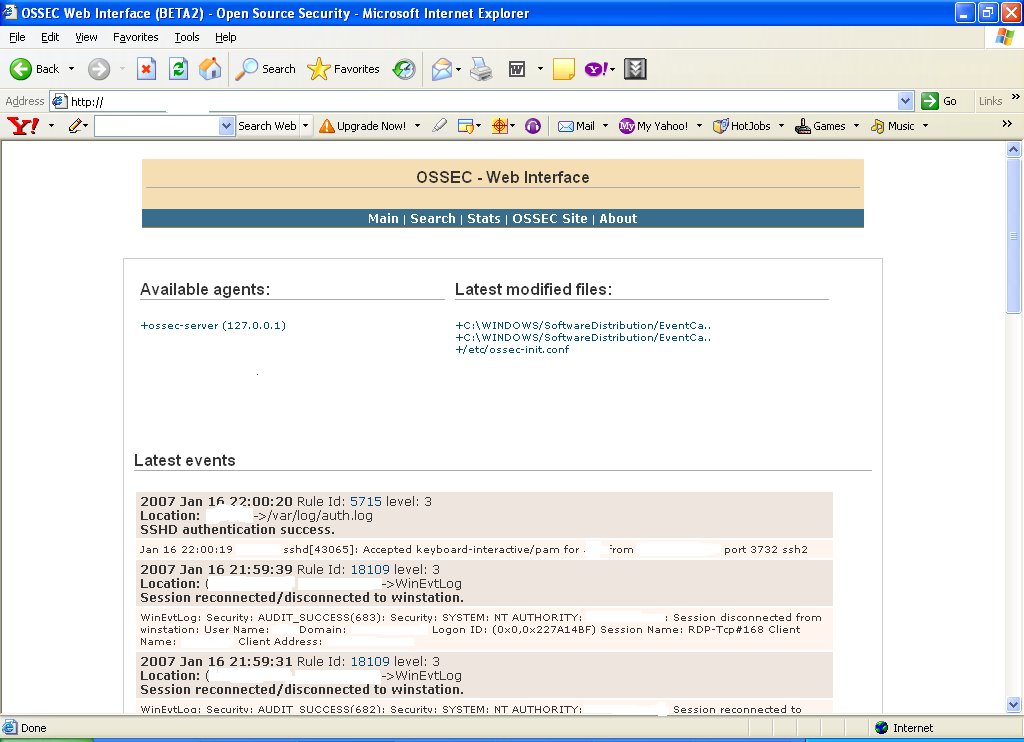The image size is (1024, 742).
Task: Click the Done status bar text
Action: coord(33,728)
